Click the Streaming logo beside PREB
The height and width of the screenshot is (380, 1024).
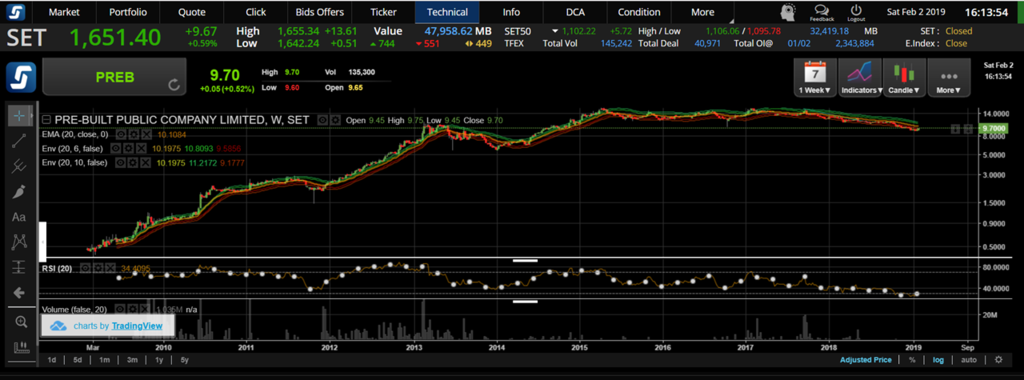22,76
